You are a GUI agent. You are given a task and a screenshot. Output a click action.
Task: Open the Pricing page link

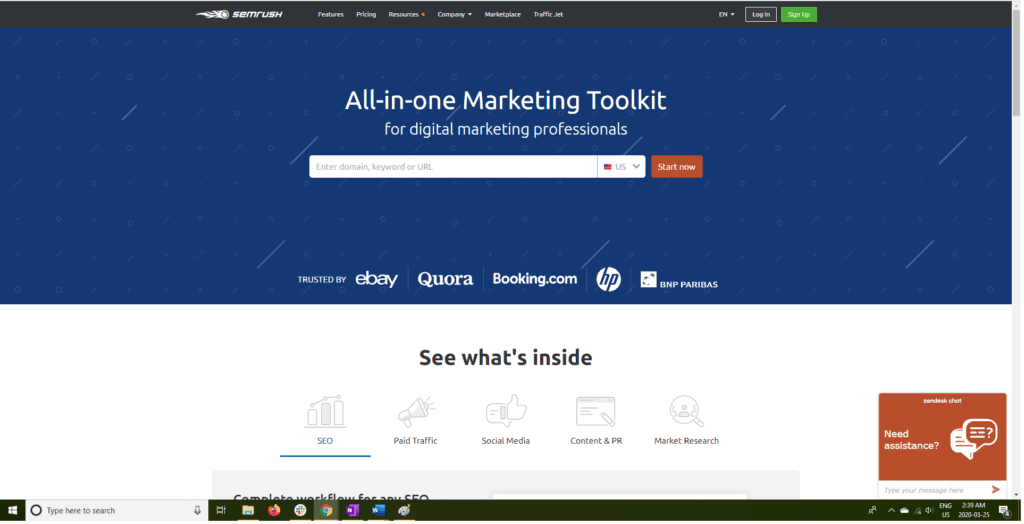coord(366,14)
